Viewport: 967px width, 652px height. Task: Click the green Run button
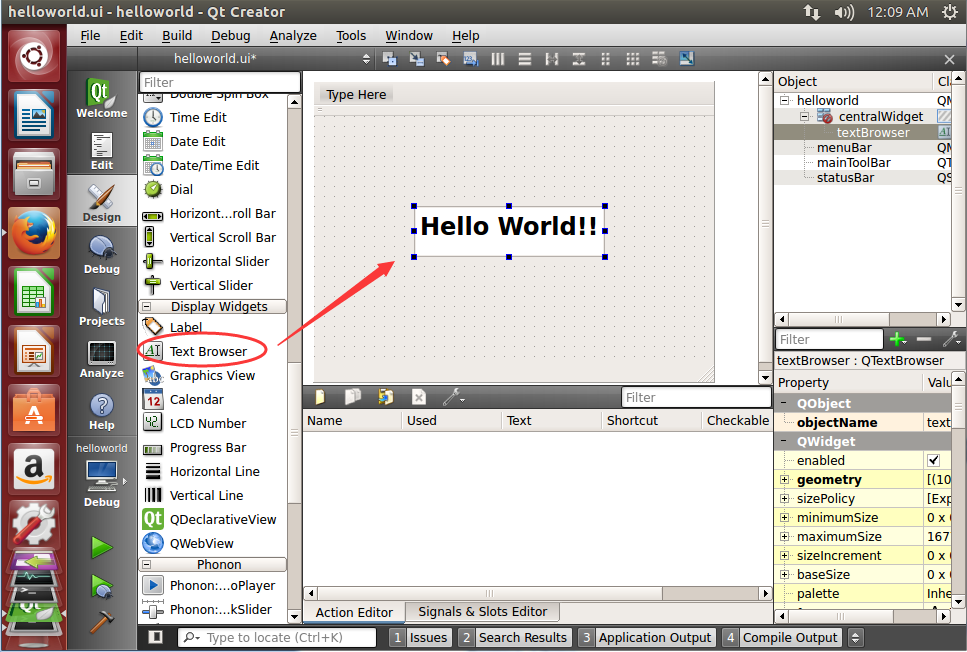point(102,547)
